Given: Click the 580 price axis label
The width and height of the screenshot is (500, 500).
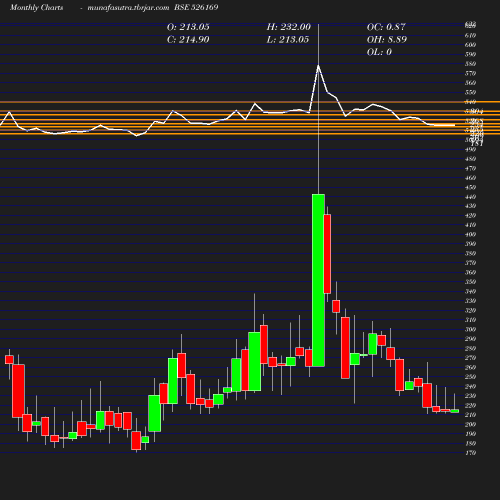Looking at the screenshot, I should pyautogui.click(x=470, y=64).
